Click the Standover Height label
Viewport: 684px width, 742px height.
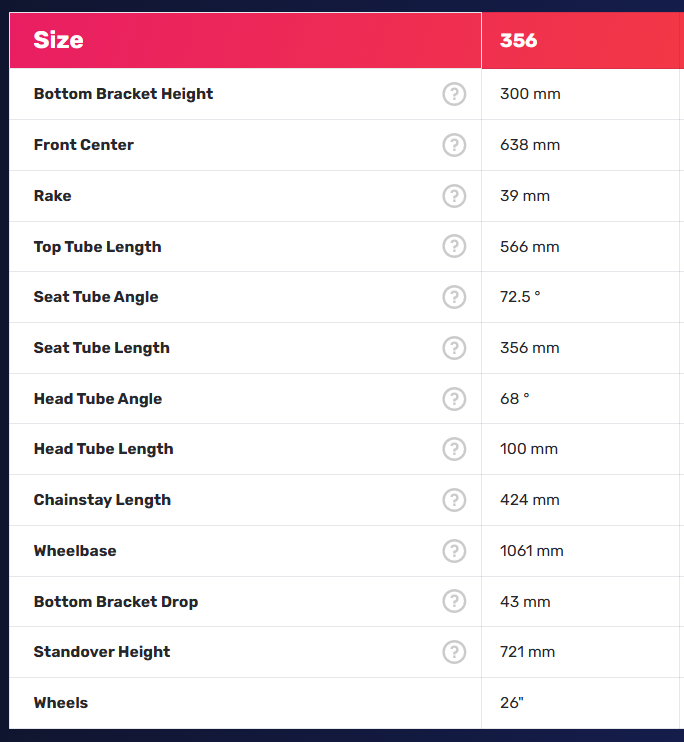[102, 652]
